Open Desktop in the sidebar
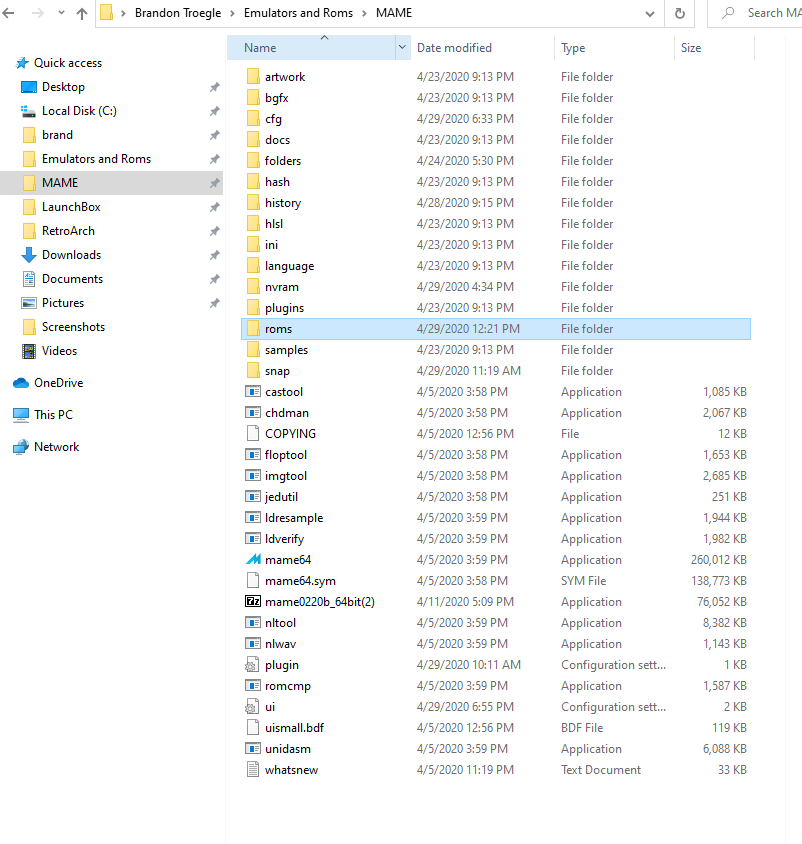This screenshot has width=802, height=844. pos(64,87)
